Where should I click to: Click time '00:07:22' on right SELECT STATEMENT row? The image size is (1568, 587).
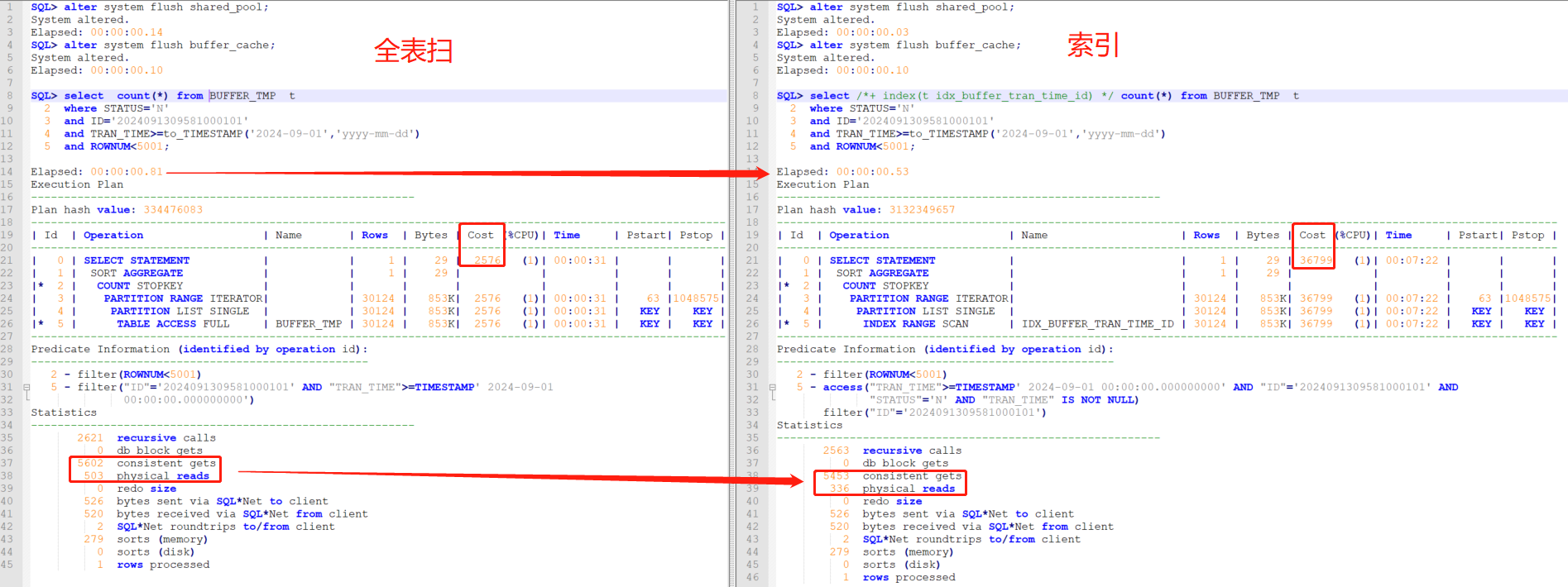pyautogui.click(x=1412, y=260)
